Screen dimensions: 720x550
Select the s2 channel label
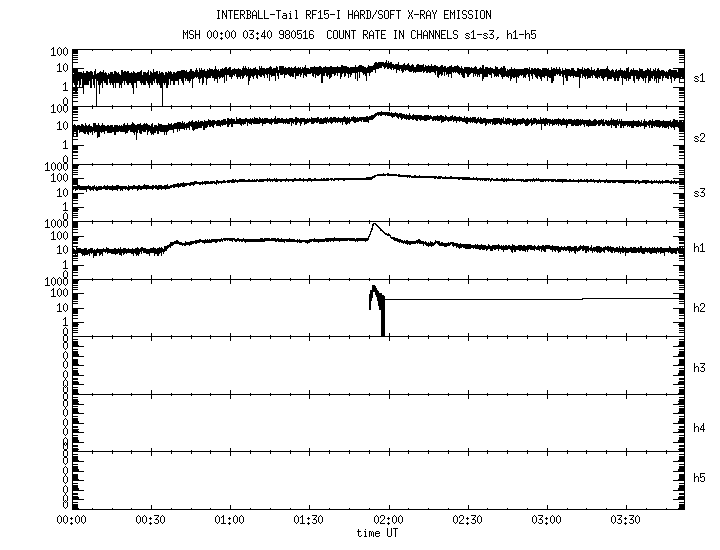pos(700,137)
